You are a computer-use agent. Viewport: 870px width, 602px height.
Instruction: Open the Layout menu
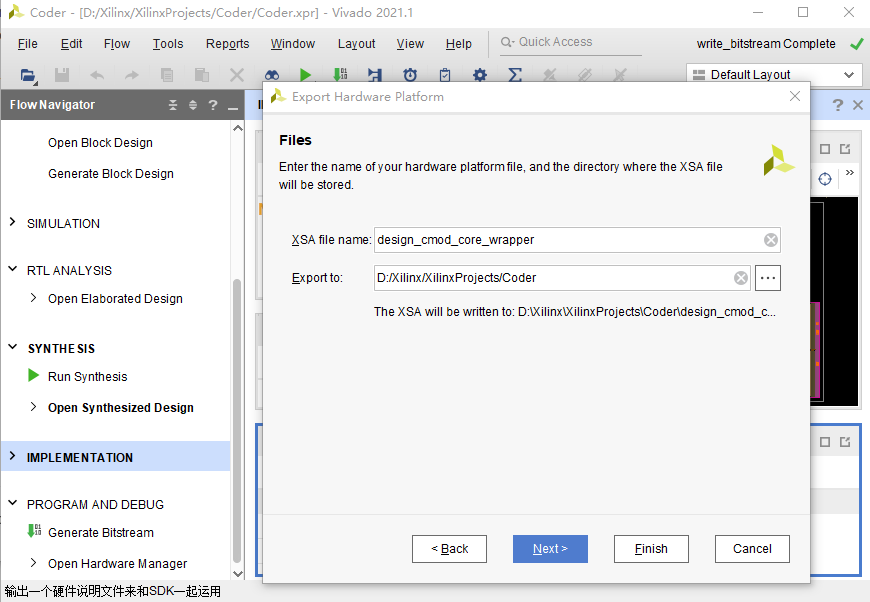pyautogui.click(x=356, y=44)
